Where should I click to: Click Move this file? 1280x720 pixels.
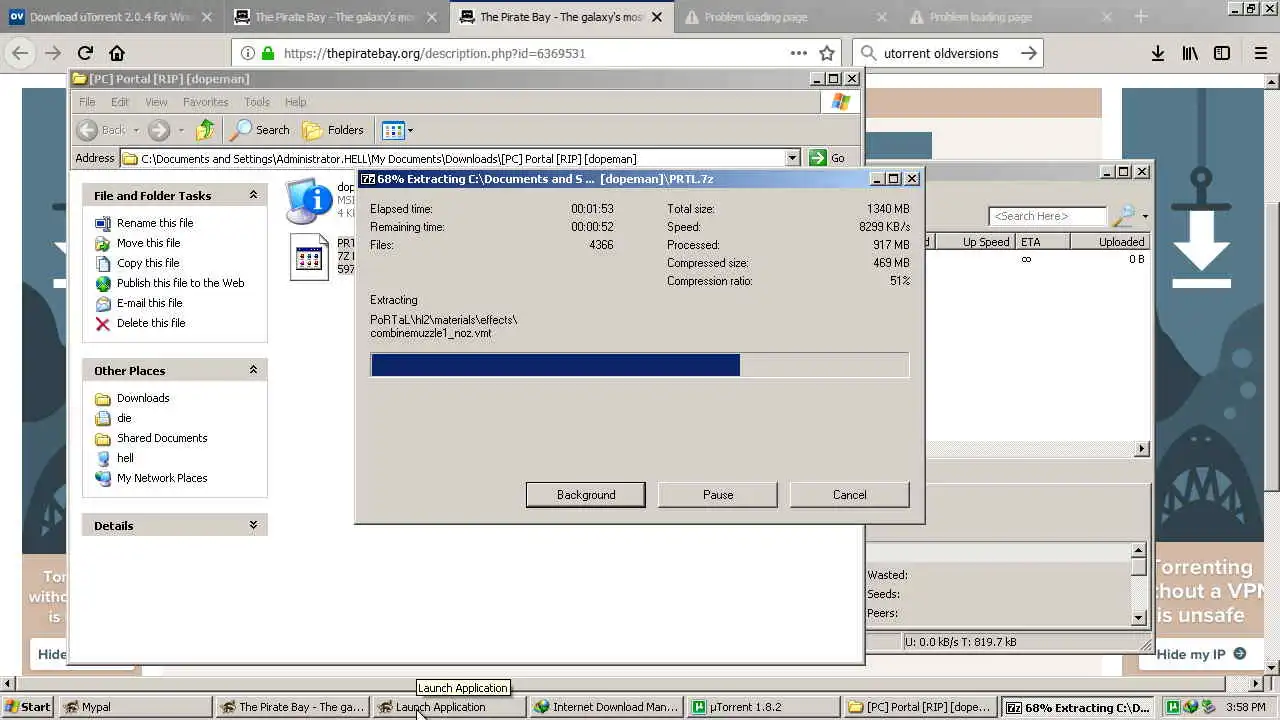[148, 243]
